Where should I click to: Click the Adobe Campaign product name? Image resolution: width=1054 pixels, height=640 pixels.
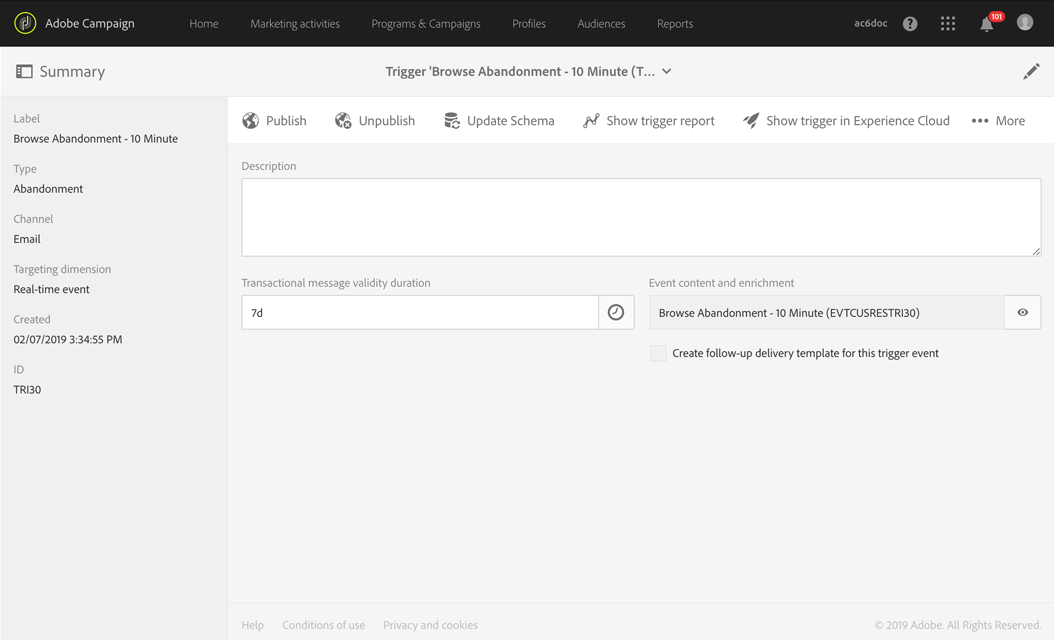pyautogui.click(x=89, y=24)
